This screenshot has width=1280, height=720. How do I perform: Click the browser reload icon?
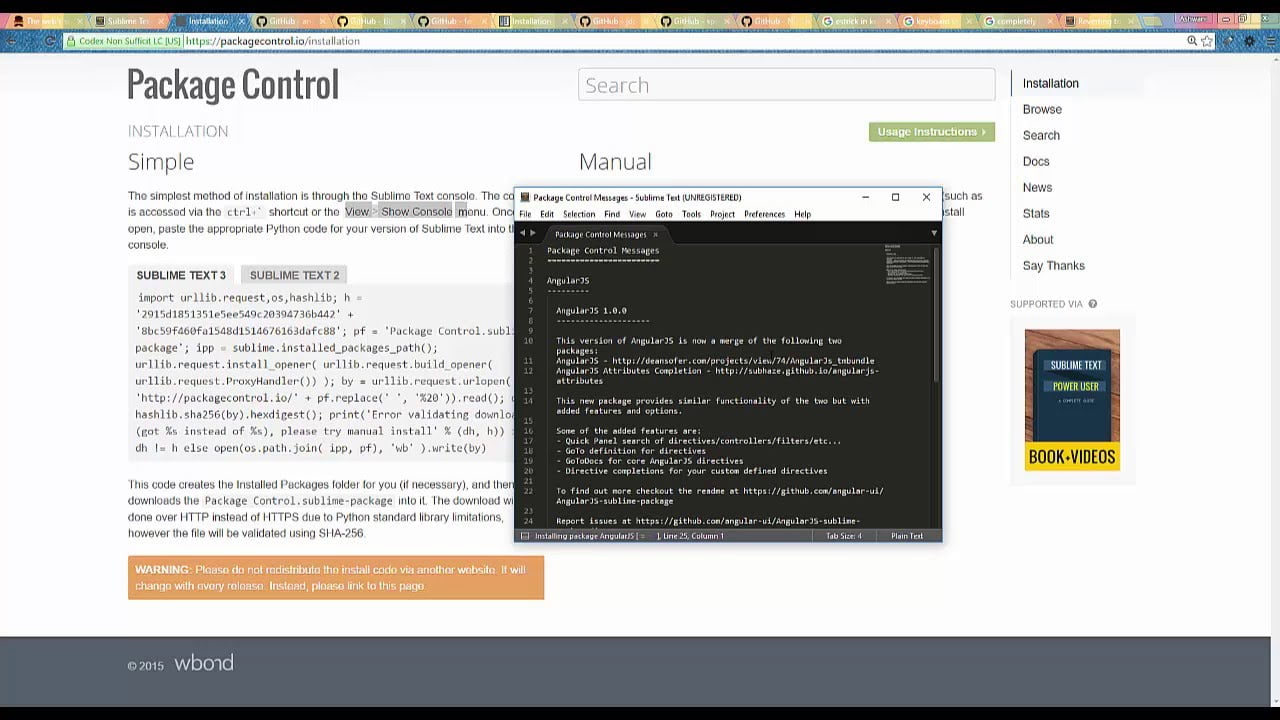point(50,41)
